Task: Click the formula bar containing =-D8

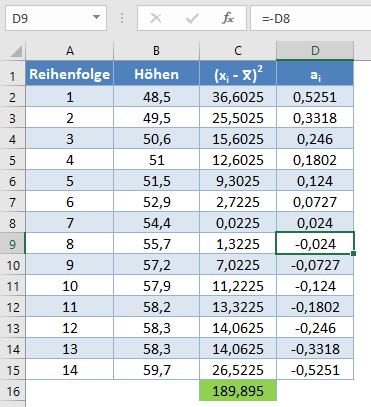Action: pyautogui.click(x=311, y=18)
